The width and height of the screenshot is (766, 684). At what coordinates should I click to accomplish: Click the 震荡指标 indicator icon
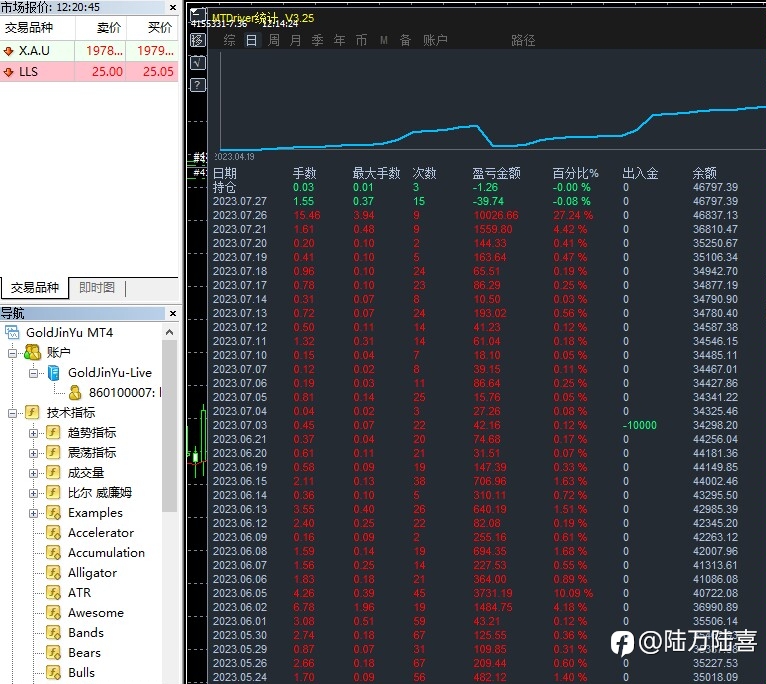tap(53, 452)
